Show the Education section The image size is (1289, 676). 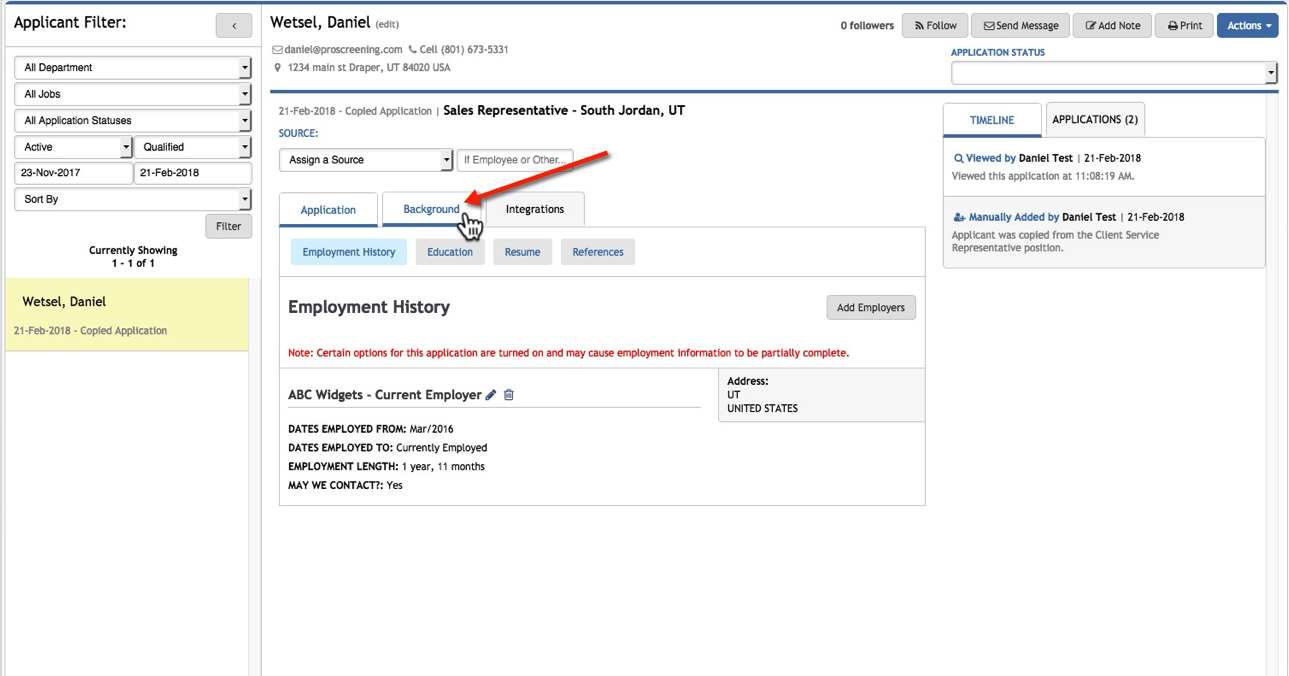coord(450,252)
